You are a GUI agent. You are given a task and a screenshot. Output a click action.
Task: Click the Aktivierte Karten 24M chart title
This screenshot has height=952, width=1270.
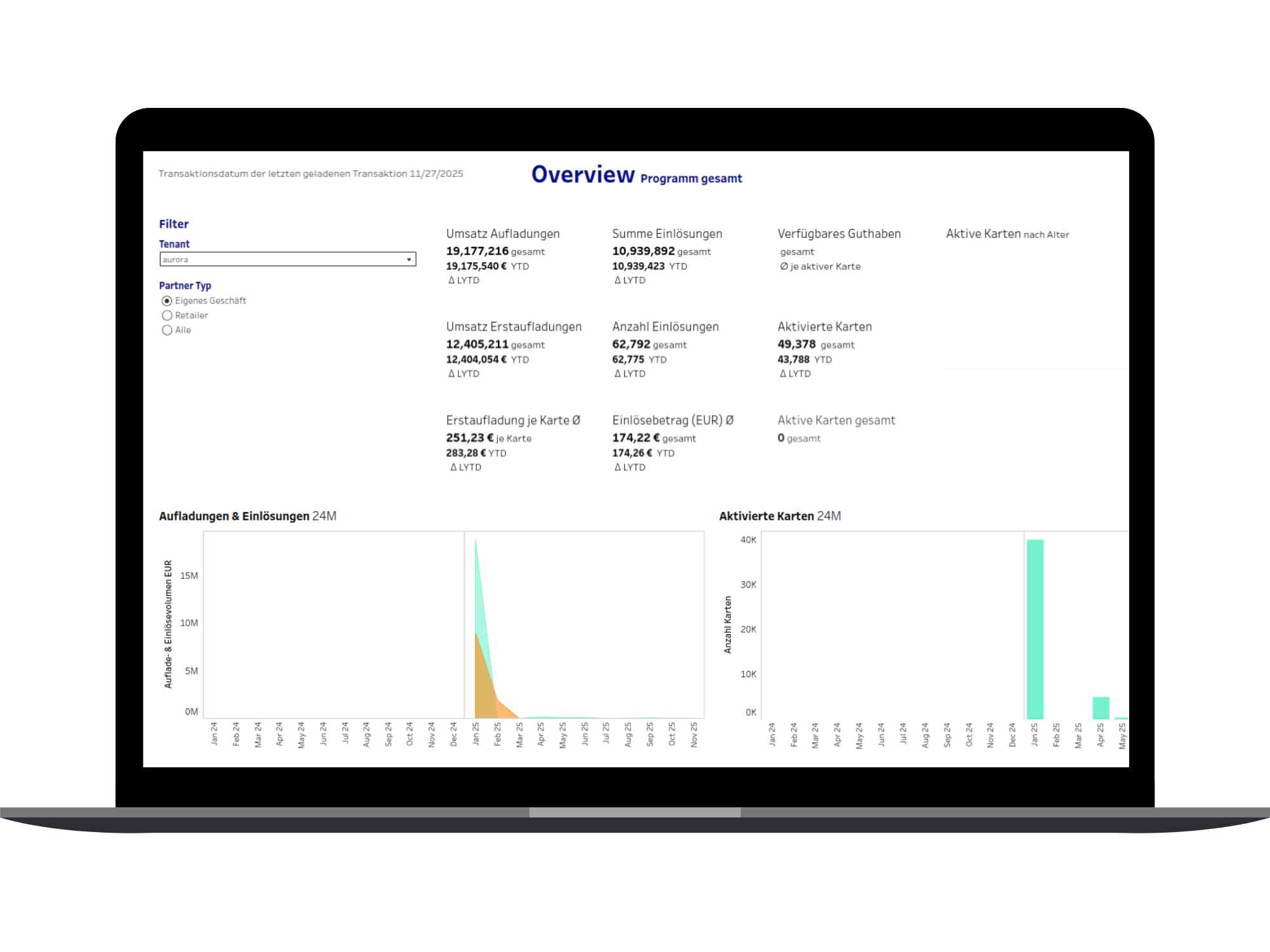(780, 516)
